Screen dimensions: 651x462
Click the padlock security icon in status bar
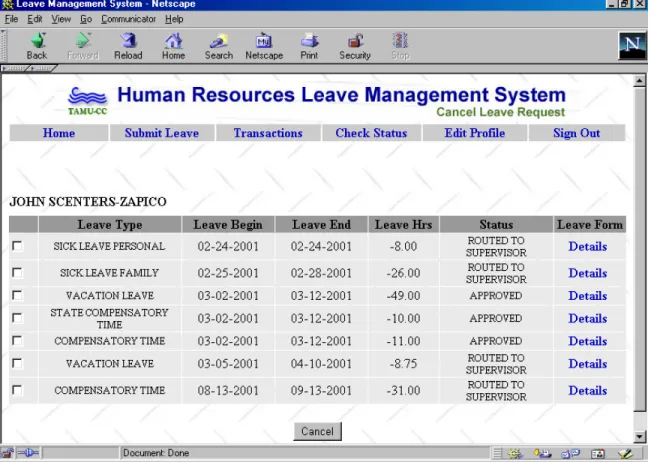point(7,453)
